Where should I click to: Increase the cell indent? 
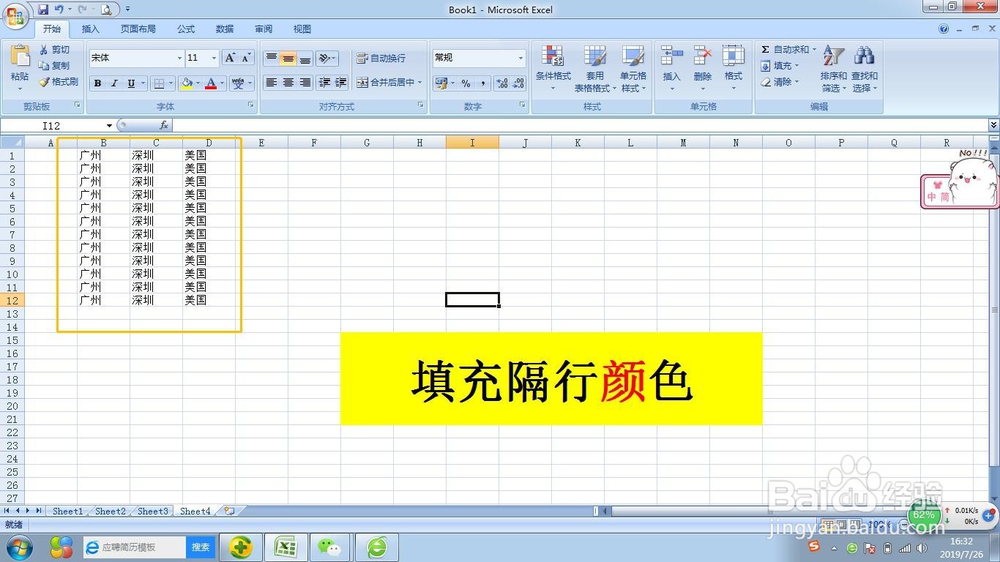point(341,82)
